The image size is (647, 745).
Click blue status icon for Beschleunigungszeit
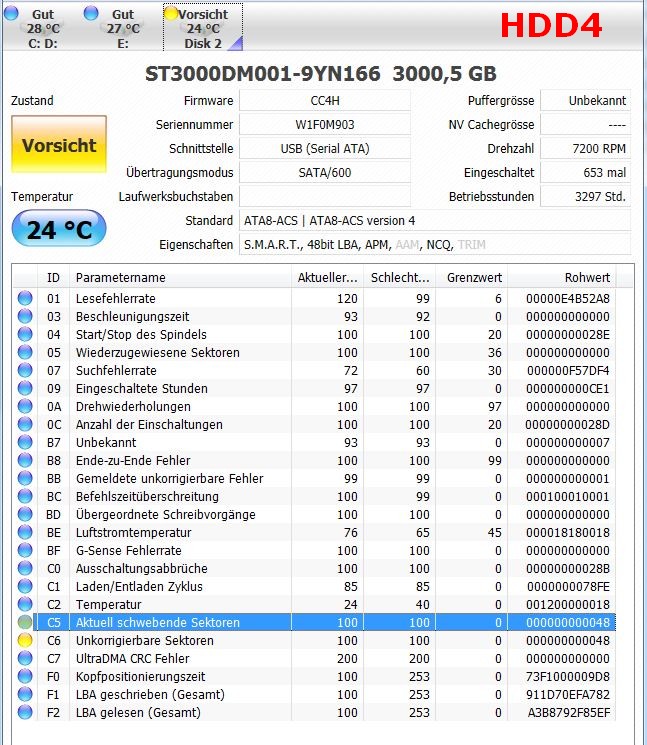click(25, 316)
